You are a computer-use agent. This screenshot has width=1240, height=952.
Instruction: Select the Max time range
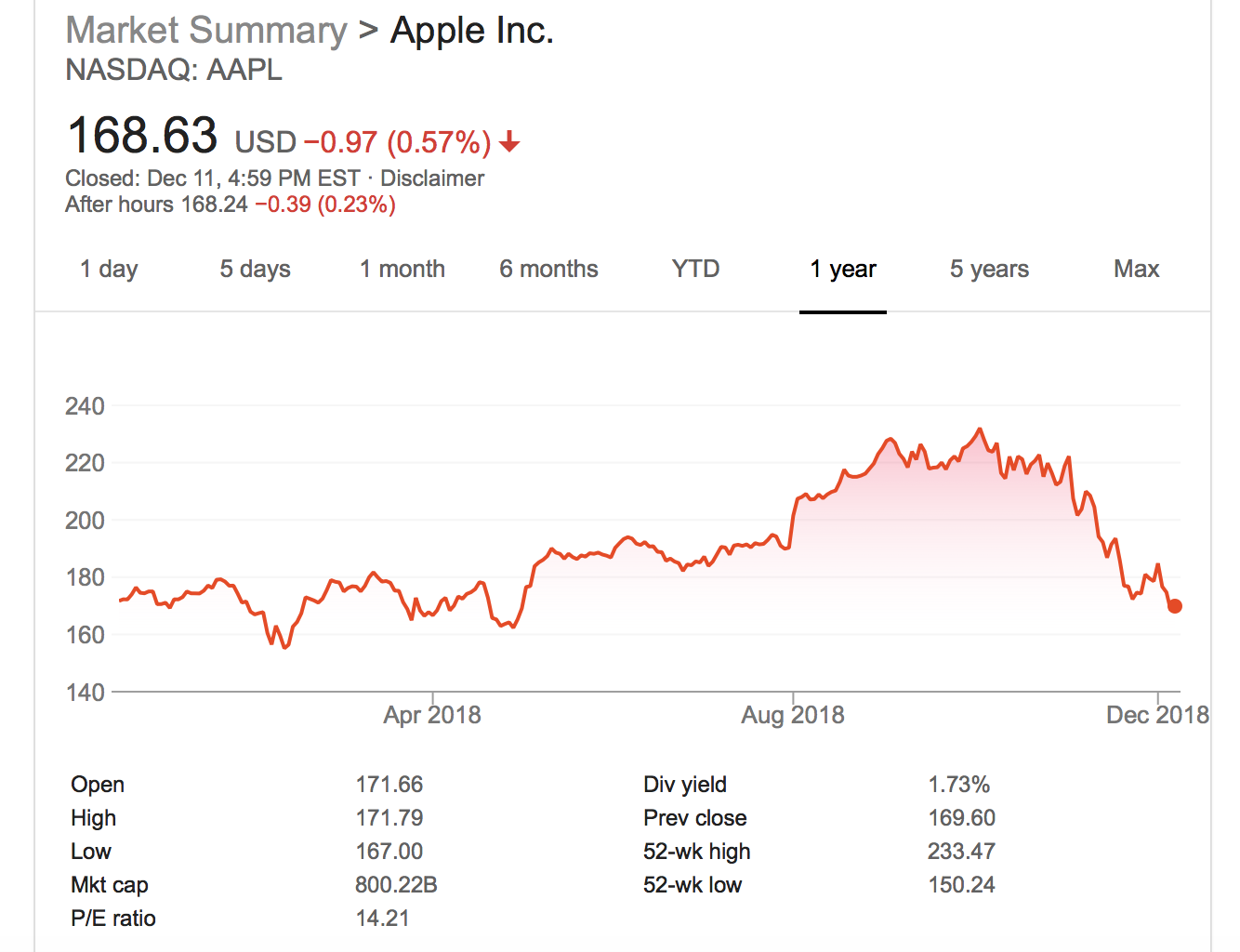[1136, 270]
